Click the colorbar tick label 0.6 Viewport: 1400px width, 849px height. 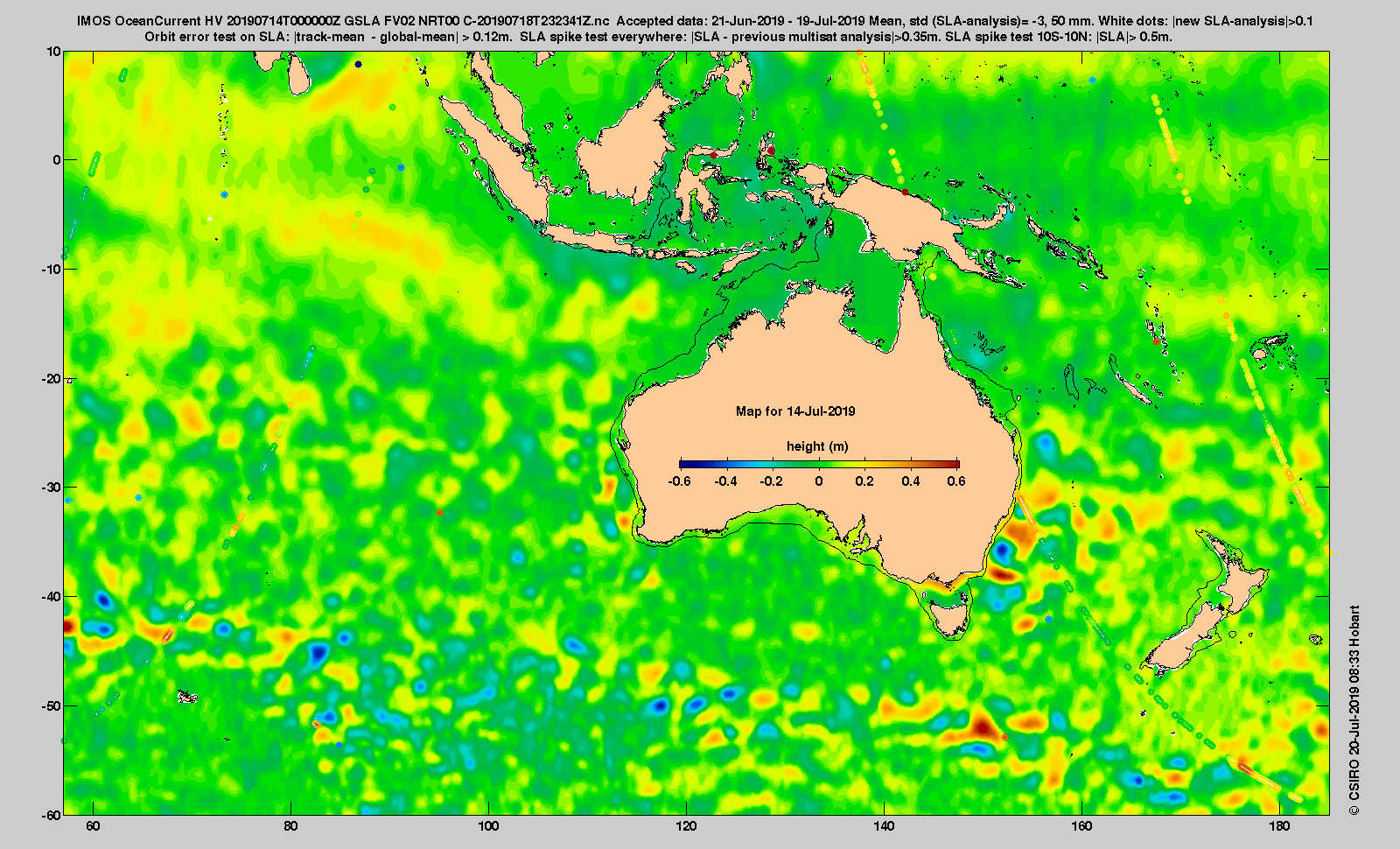[956, 481]
